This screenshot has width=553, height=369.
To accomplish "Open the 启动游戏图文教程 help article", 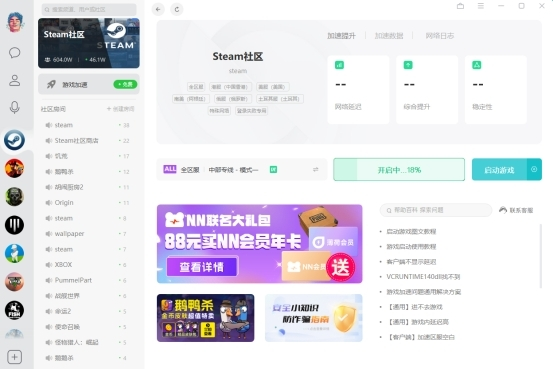I will click(411, 231).
